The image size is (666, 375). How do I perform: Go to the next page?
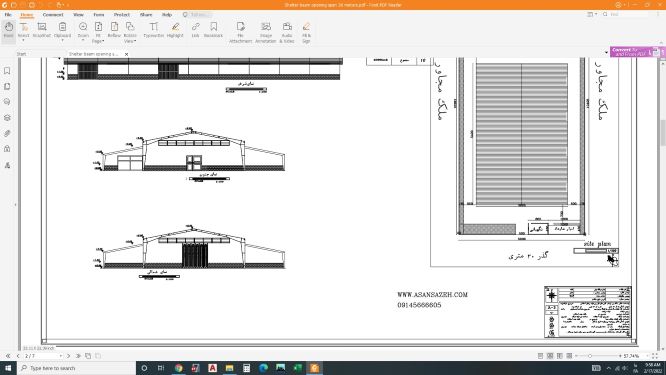69,356
